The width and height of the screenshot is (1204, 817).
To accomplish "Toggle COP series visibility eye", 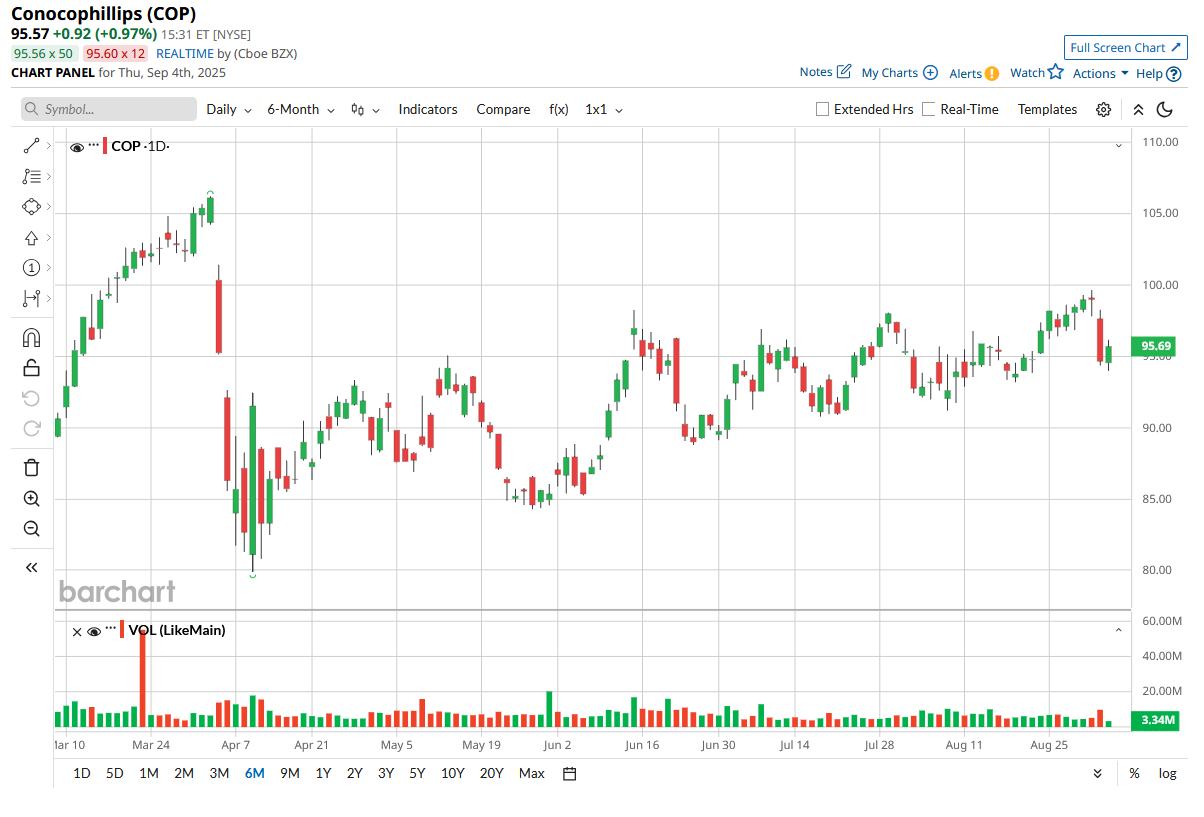I will (x=77, y=147).
